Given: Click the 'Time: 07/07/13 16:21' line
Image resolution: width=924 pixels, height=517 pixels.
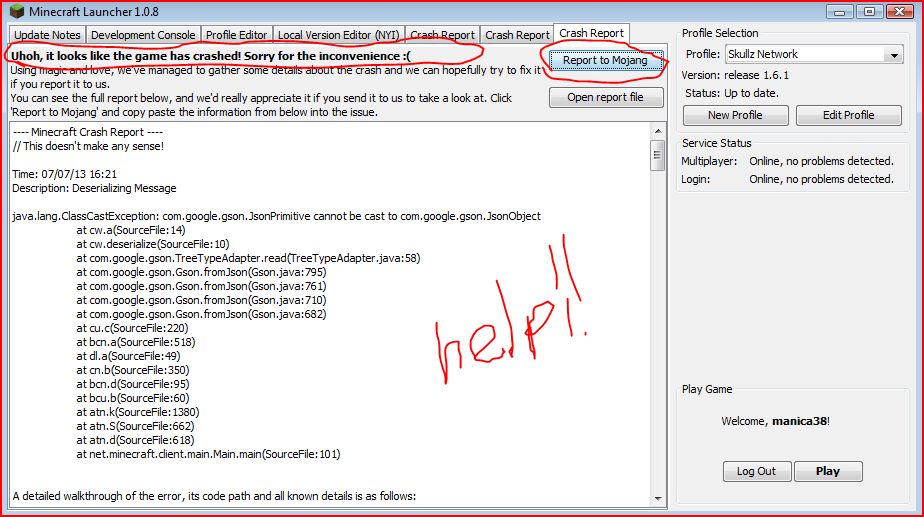Looking at the screenshot, I should (x=64, y=174).
